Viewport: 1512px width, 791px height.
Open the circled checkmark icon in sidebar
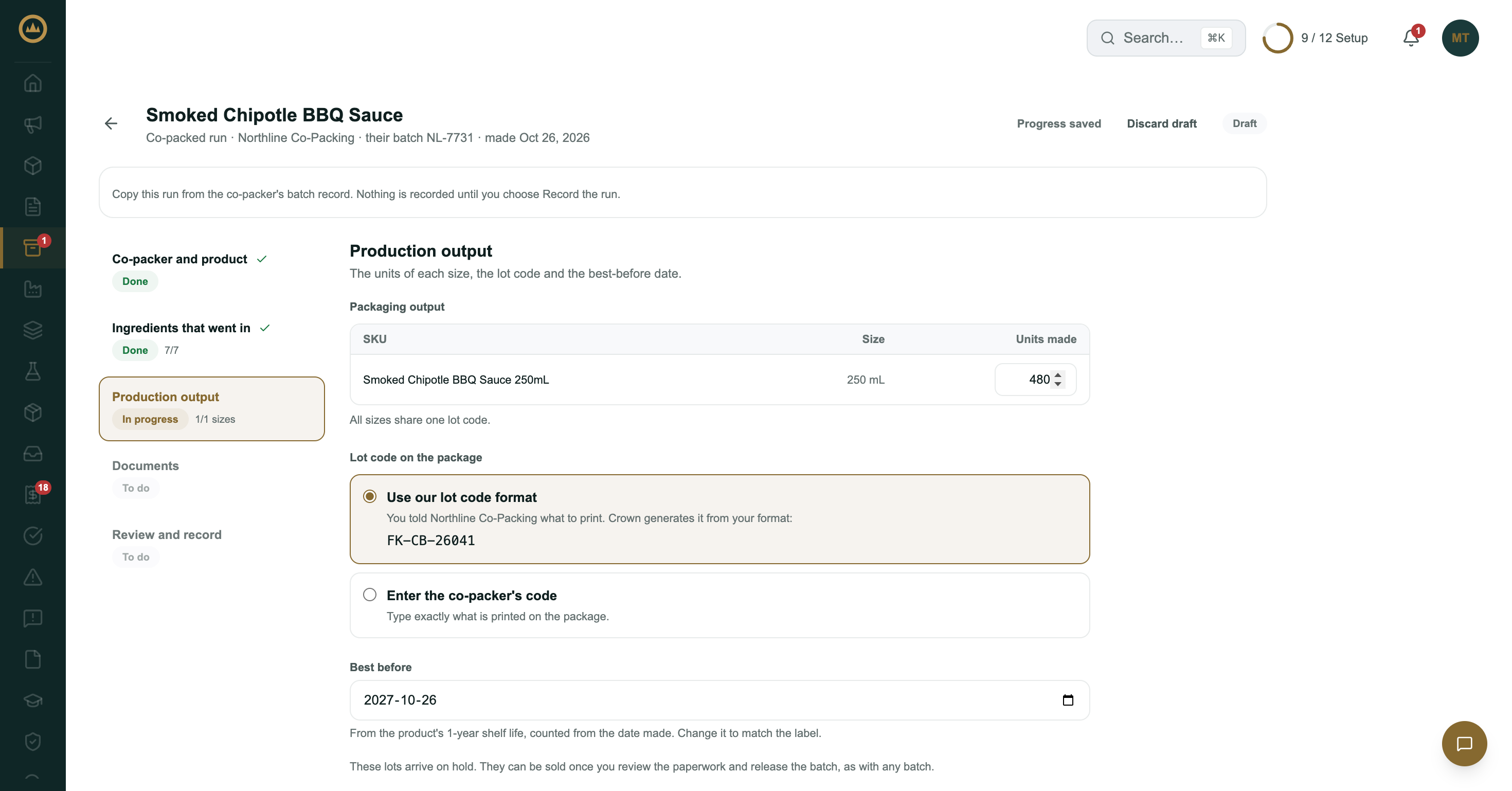pos(33,536)
